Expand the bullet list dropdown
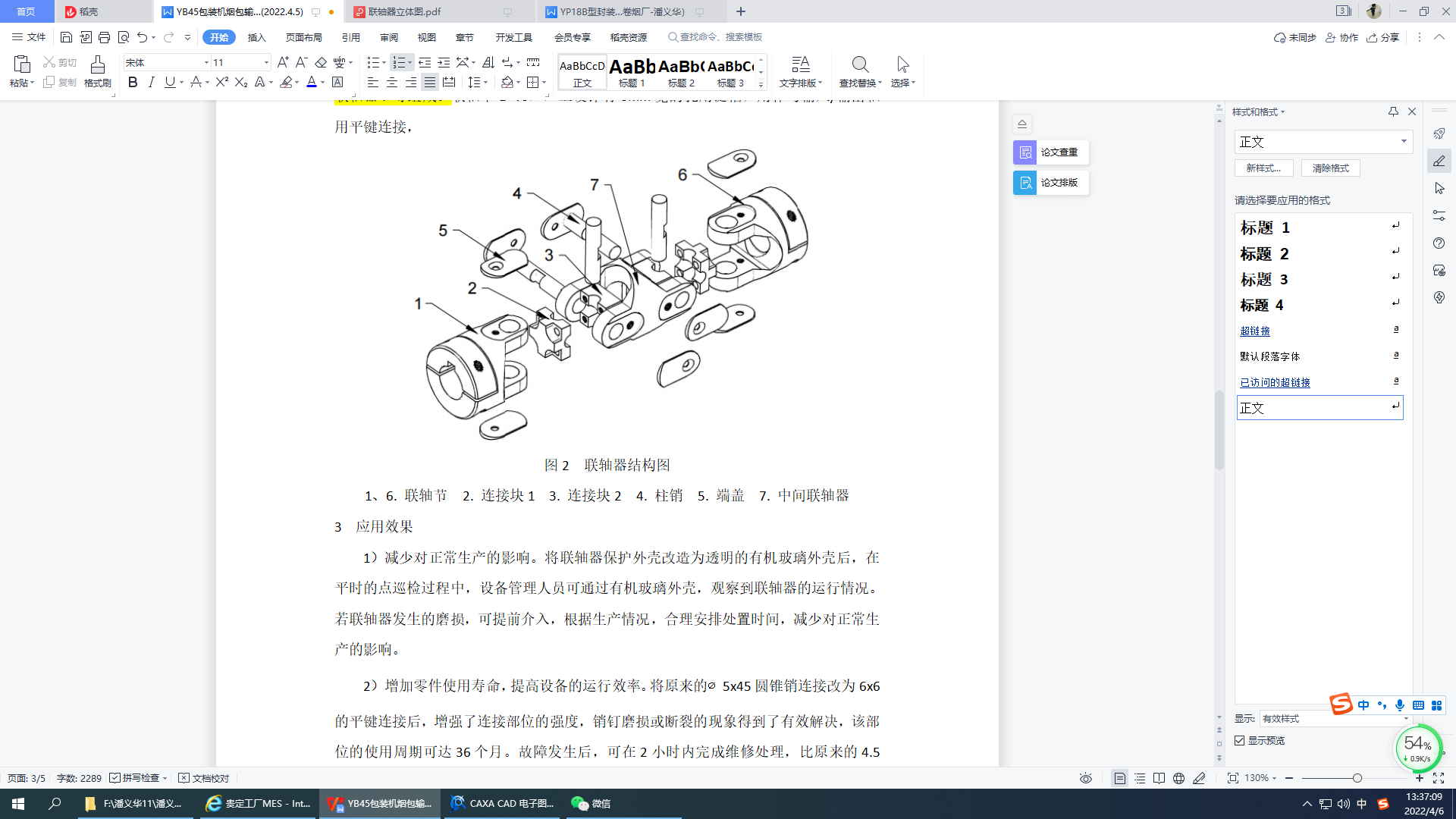Viewport: 1456px width, 819px height. tap(384, 62)
